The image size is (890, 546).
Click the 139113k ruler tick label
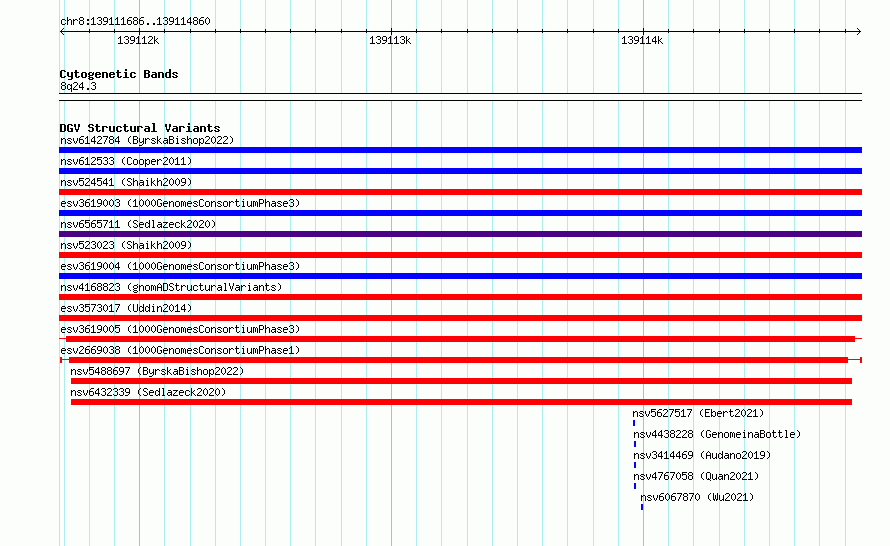[390, 40]
